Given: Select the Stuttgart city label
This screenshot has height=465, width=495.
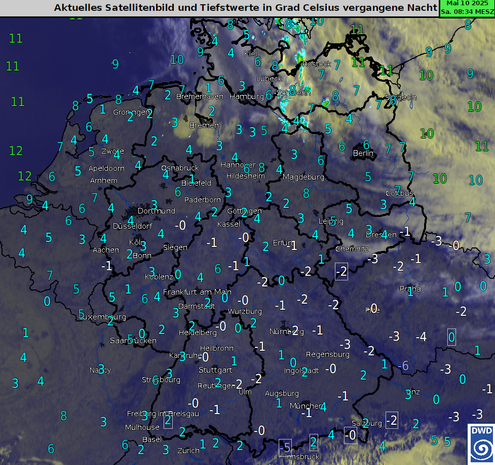Looking at the screenshot, I should [215, 370].
